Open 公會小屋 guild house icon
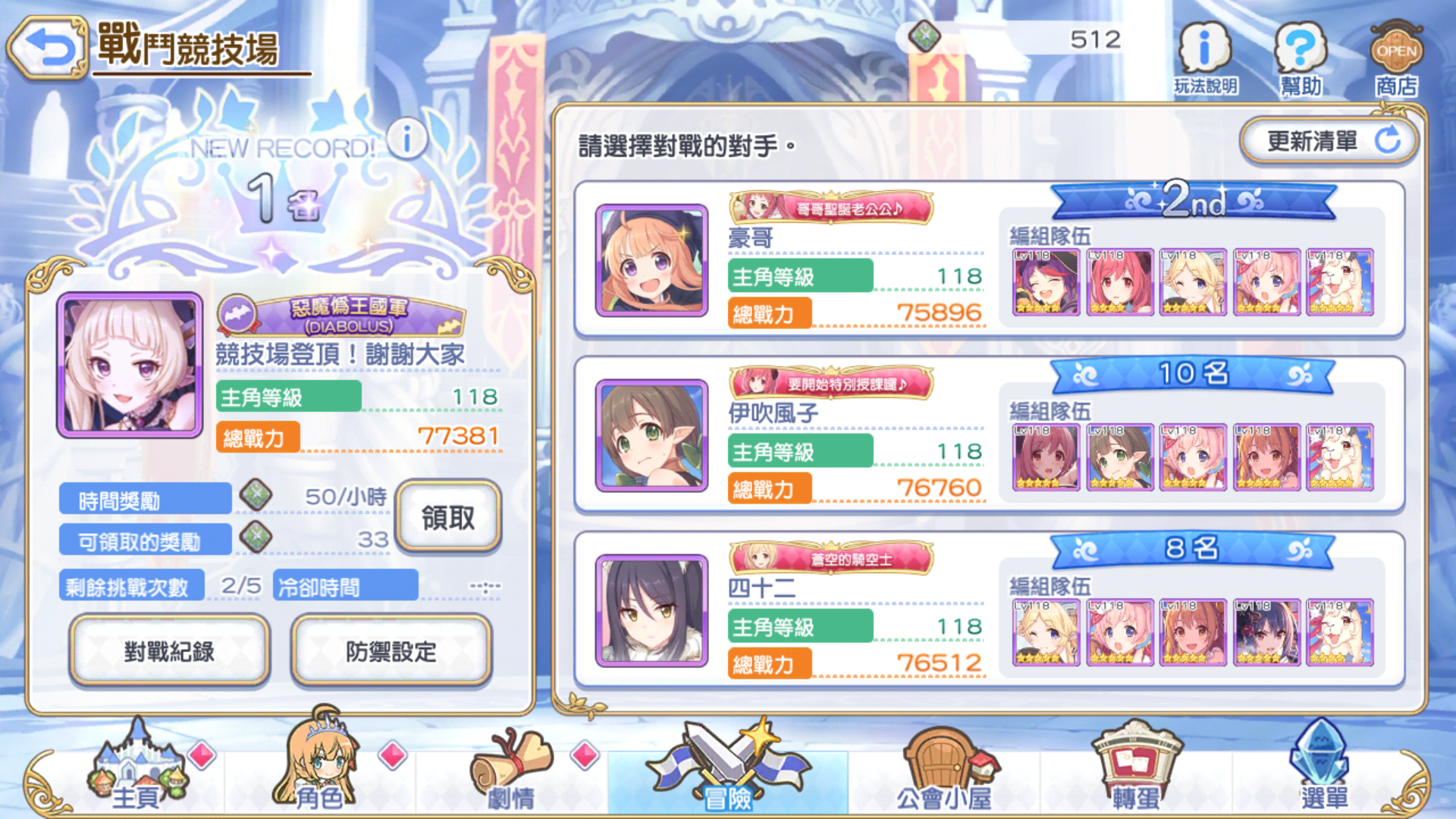 pyautogui.click(x=944, y=767)
